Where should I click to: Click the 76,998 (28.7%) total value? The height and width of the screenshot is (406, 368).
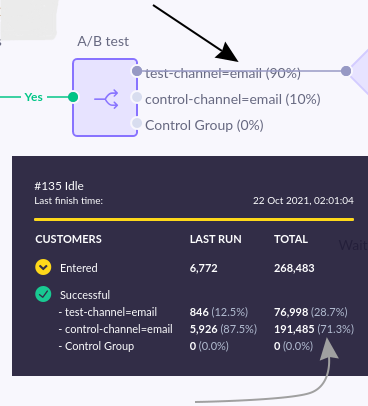point(311,312)
